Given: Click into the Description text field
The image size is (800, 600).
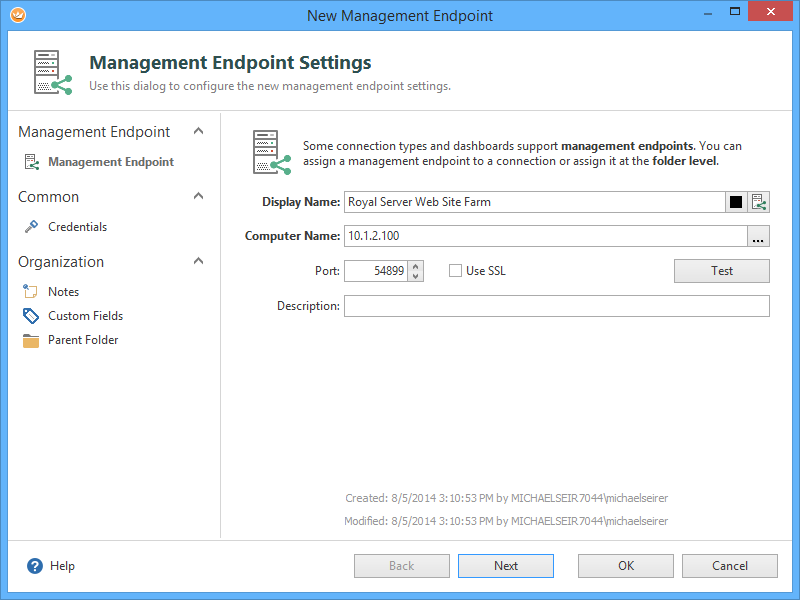Looking at the screenshot, I should point(556,306).
